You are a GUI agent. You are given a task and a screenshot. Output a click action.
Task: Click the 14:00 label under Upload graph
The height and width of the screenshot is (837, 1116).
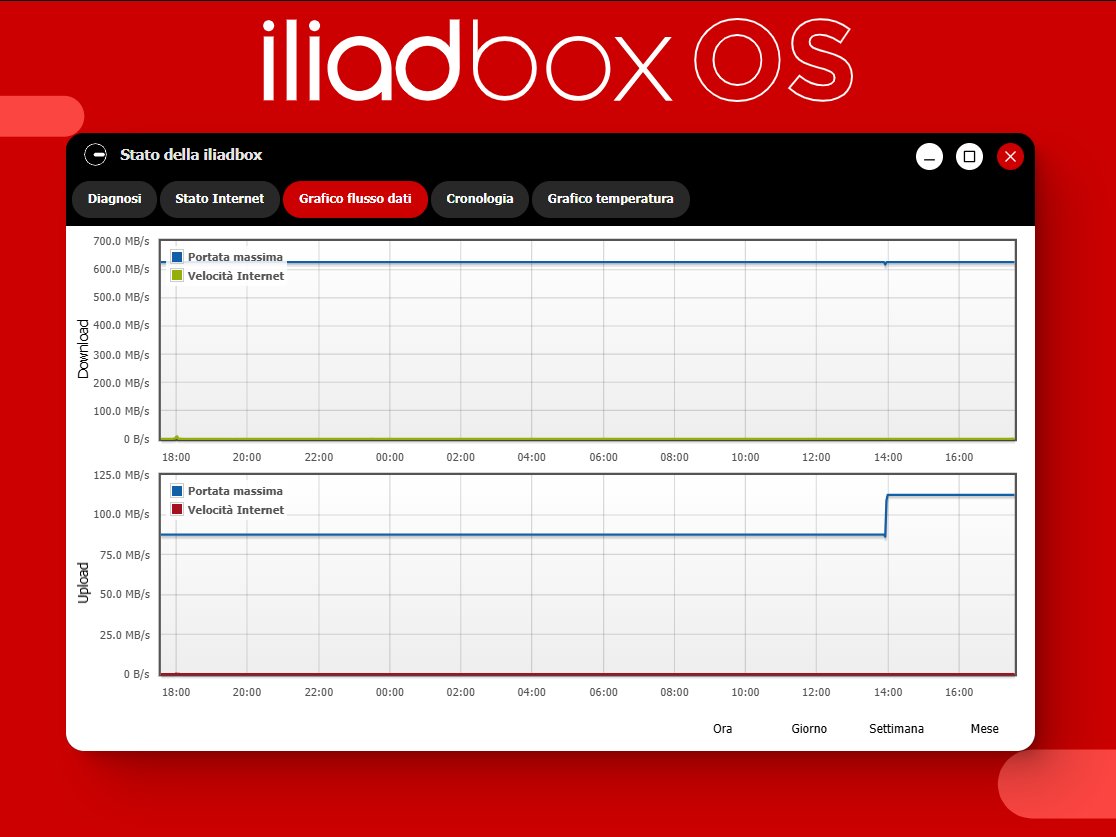(888, 692)
